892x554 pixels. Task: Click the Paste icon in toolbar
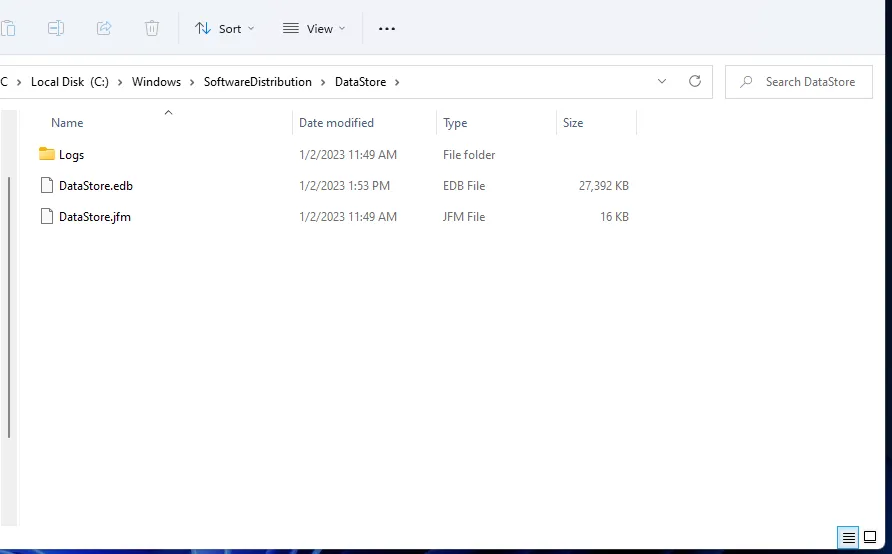pyautogui.click(x=8, y=28)
